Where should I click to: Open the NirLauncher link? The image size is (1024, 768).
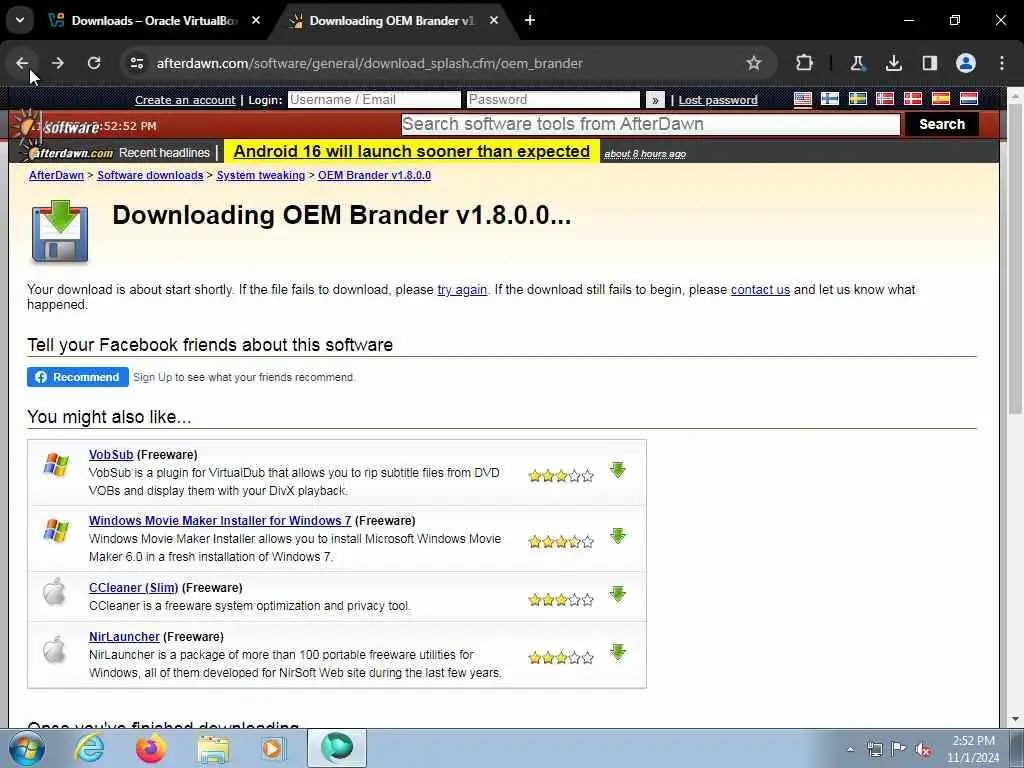(x=124, y=636)
